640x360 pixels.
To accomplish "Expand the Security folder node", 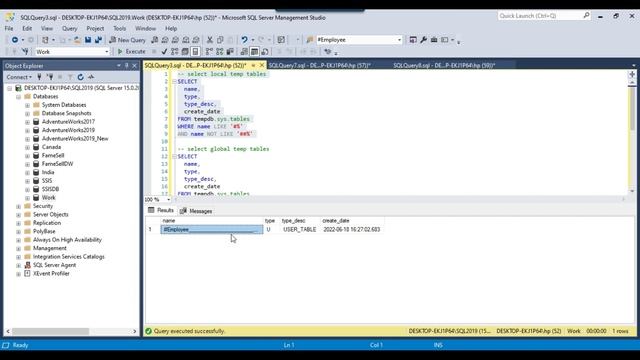I will pos(18,207).
